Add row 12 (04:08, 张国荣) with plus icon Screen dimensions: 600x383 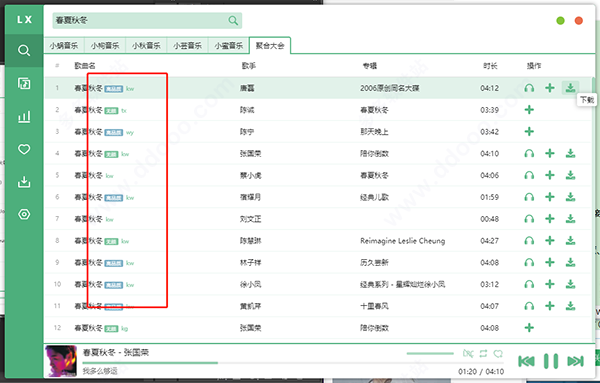529,328
